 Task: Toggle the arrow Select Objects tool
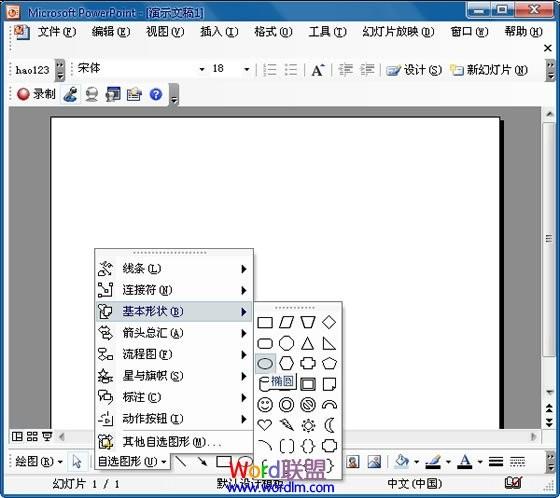pyautogui.click(x=77, y=462)
